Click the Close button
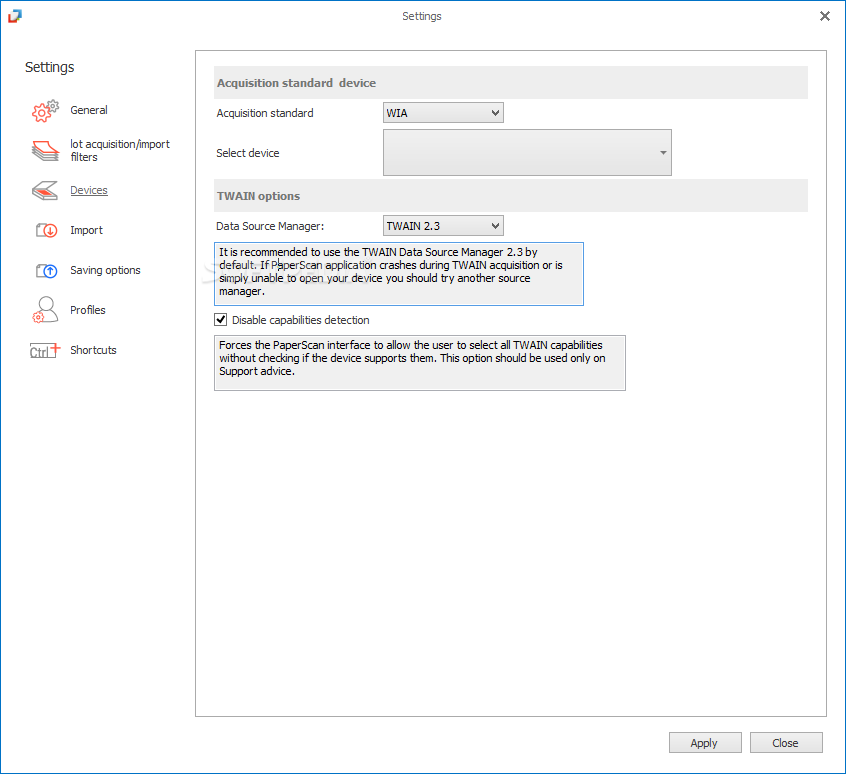Viewport: 846px width, 774px height. click(786, 743)
